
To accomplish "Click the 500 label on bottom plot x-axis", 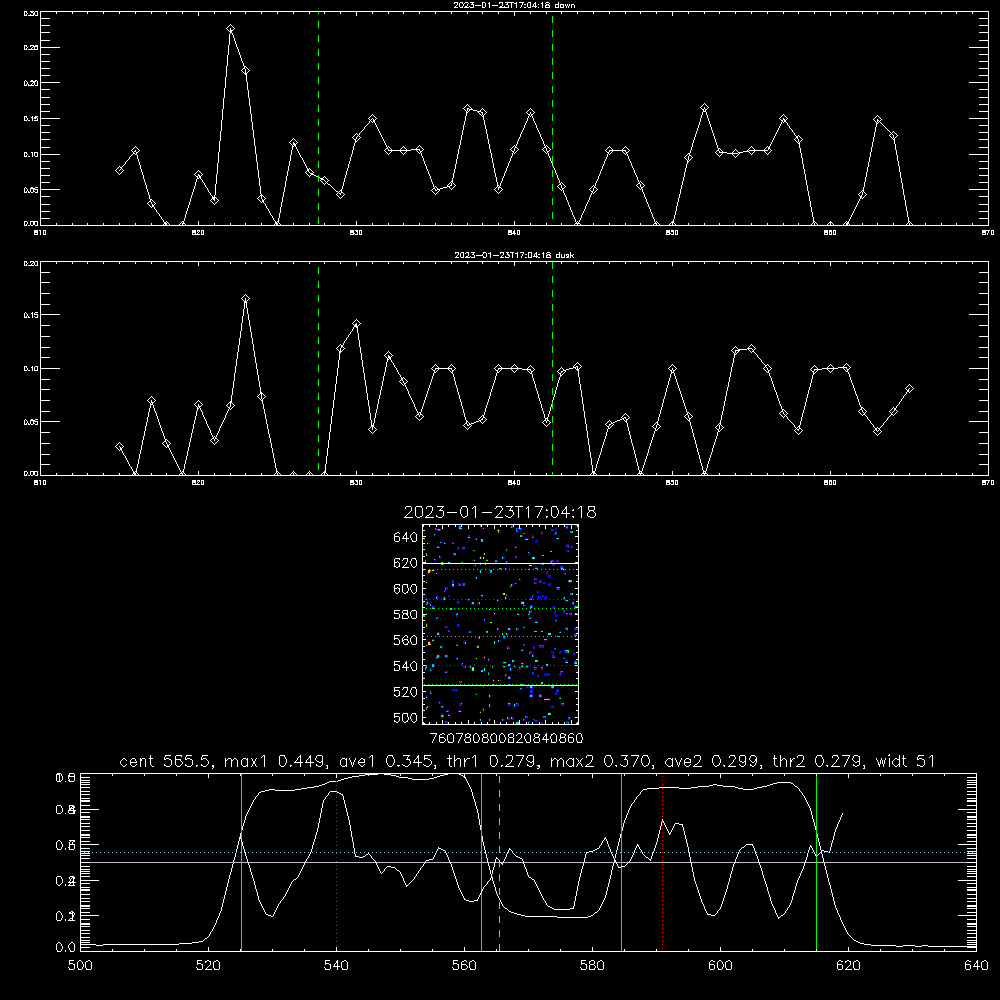I will [80, 966].
